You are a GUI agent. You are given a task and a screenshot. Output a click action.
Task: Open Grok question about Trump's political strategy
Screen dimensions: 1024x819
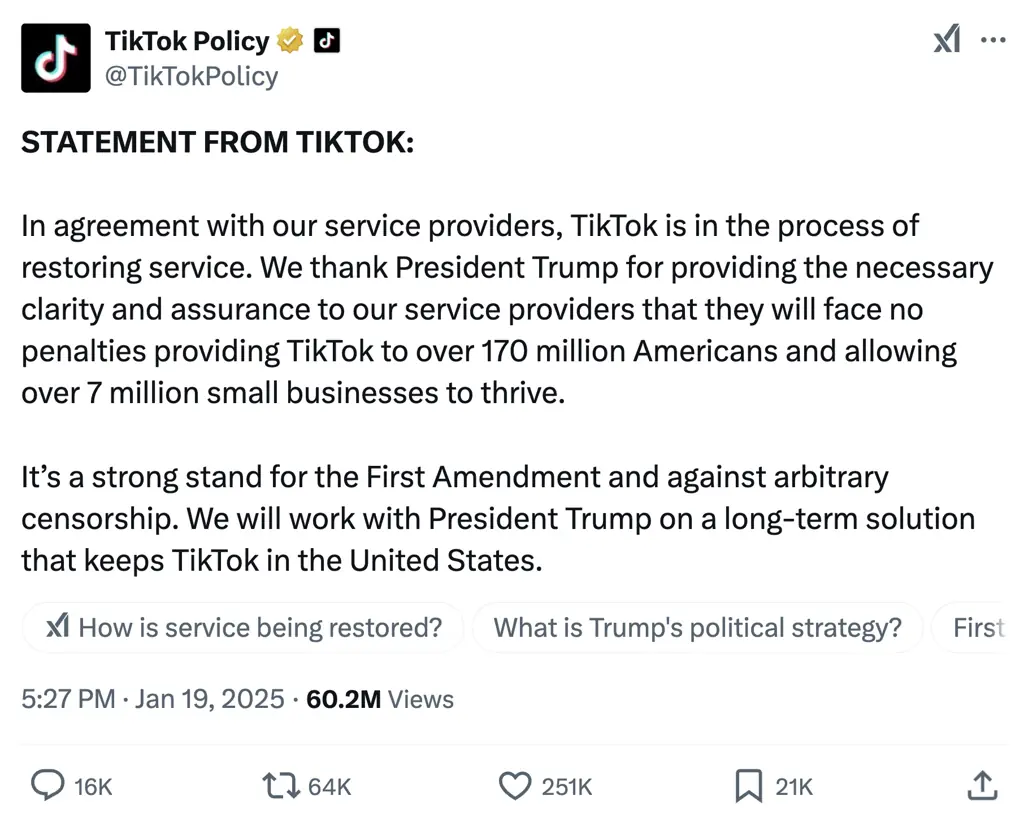coord(697,627)
